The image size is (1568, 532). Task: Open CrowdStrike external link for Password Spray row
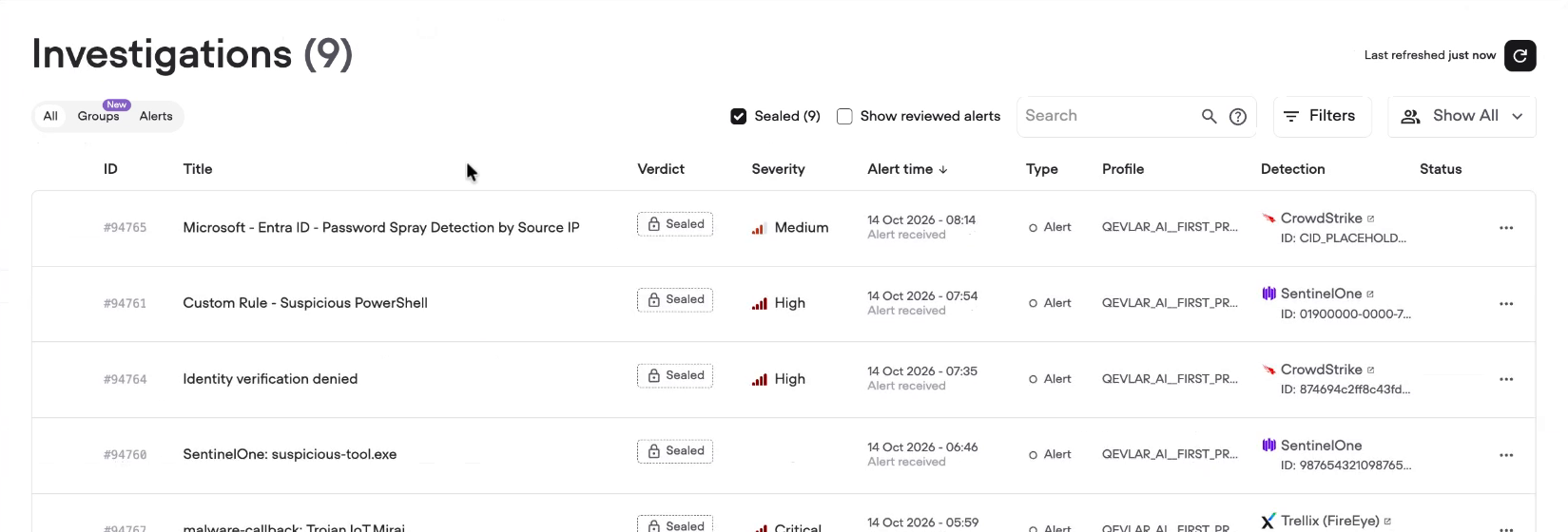pyautogui.click(x=1370, y=218)
